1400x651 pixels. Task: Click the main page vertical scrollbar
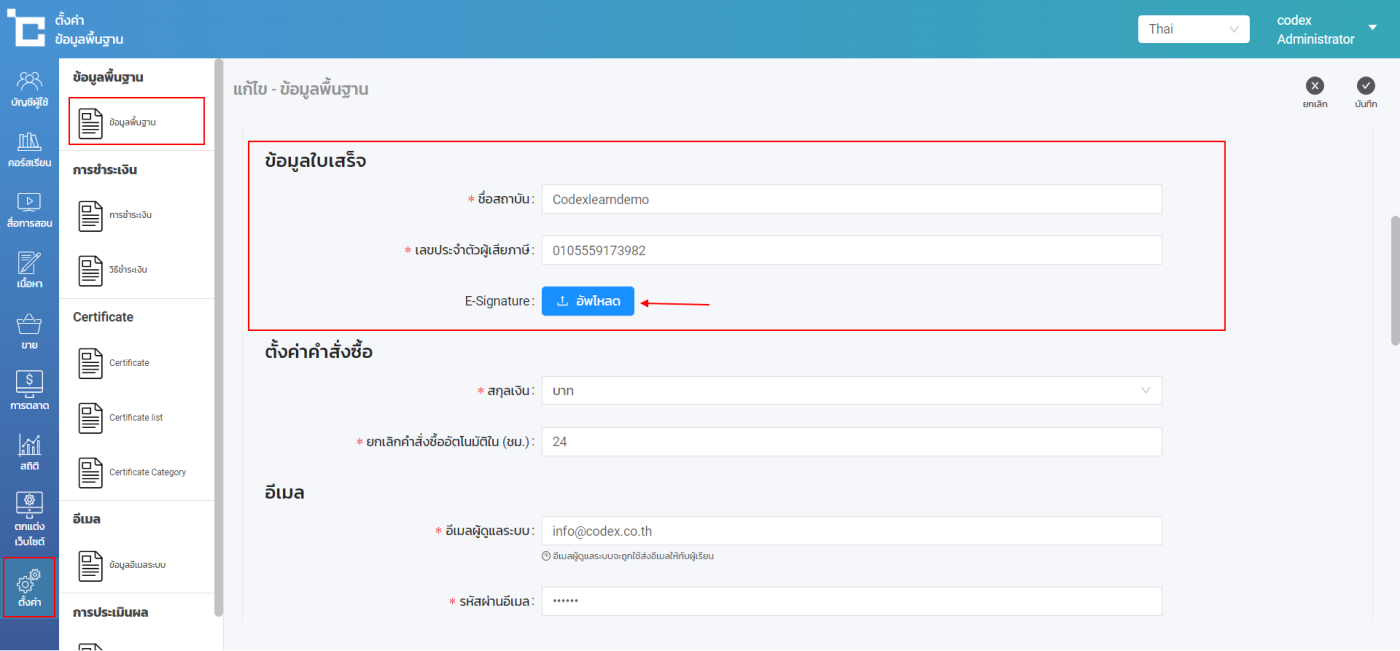click(1394, 280)
